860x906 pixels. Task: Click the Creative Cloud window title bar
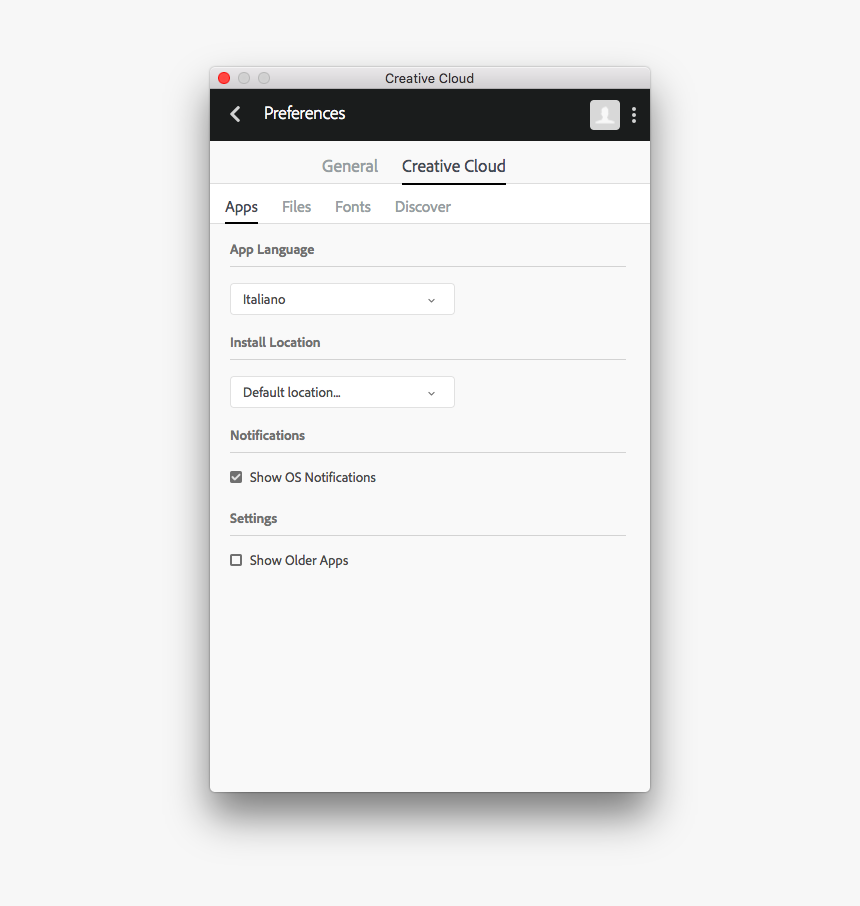pyautogui.click(x=429, y=78)
